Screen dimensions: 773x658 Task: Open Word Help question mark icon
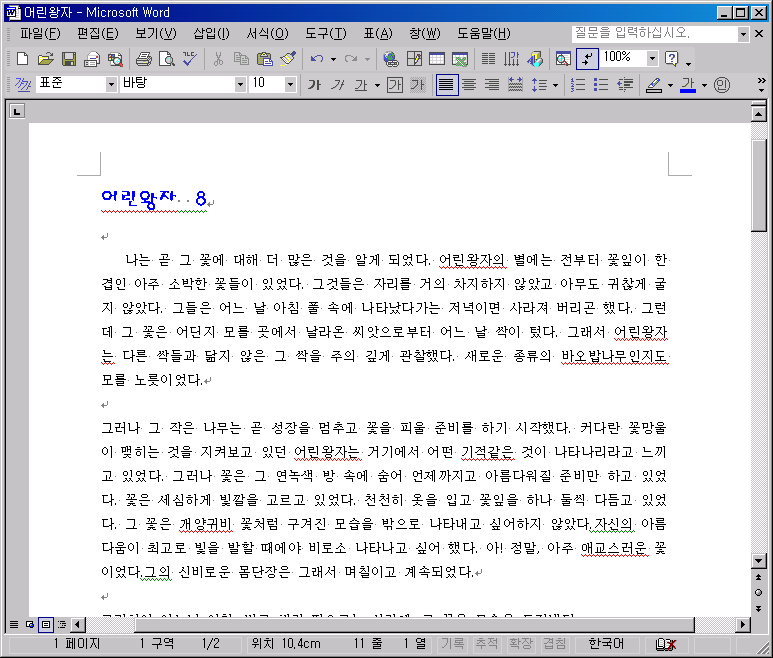click(671, 59)
